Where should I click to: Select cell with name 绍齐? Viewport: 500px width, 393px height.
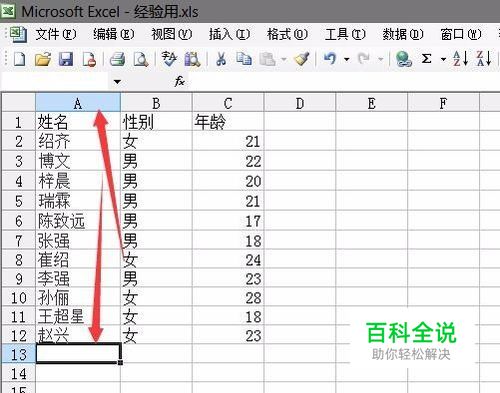click(x=78, y=141)
